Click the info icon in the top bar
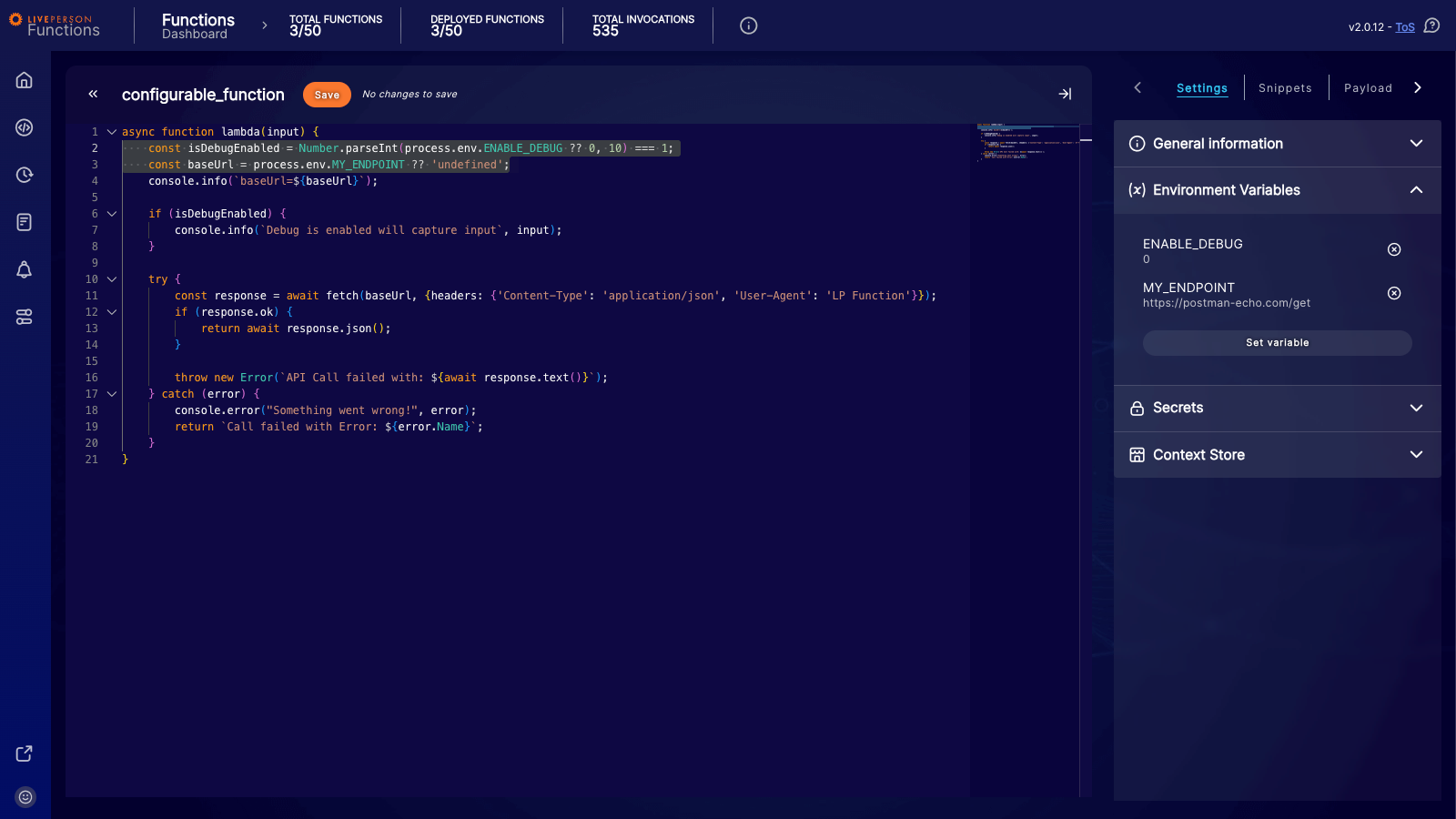The height and width of the screenshot is (819, 1456). tap(748, 25)
